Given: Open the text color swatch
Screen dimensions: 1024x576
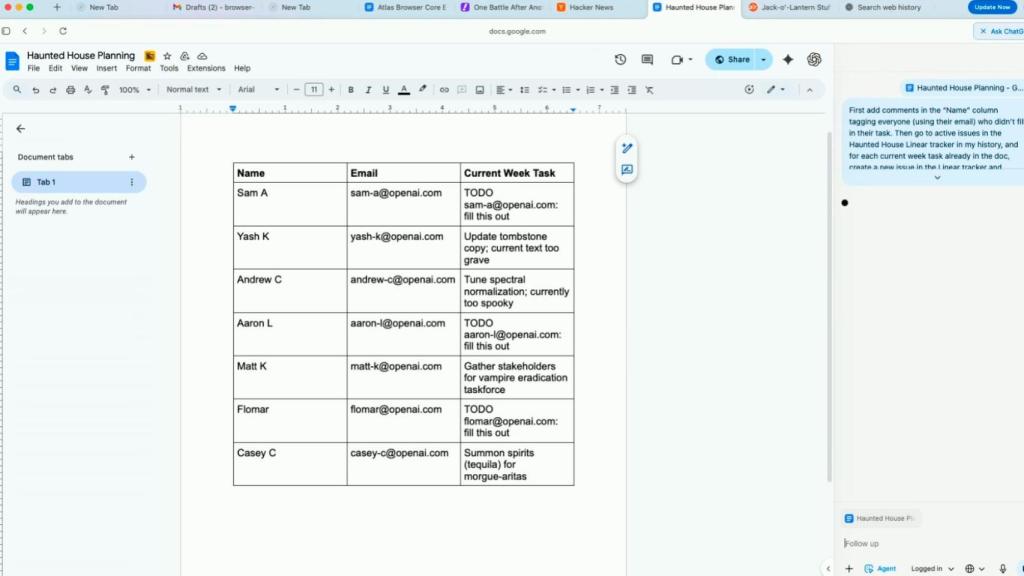Looking at the screenshot, I should pyautogui.click(x=403, y=89).
